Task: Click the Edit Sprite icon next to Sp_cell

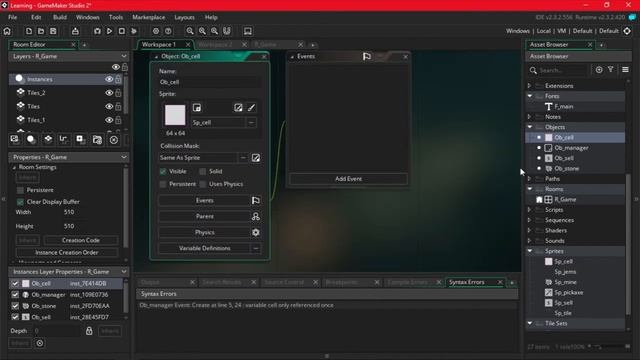Action: (x=238, y=108)
